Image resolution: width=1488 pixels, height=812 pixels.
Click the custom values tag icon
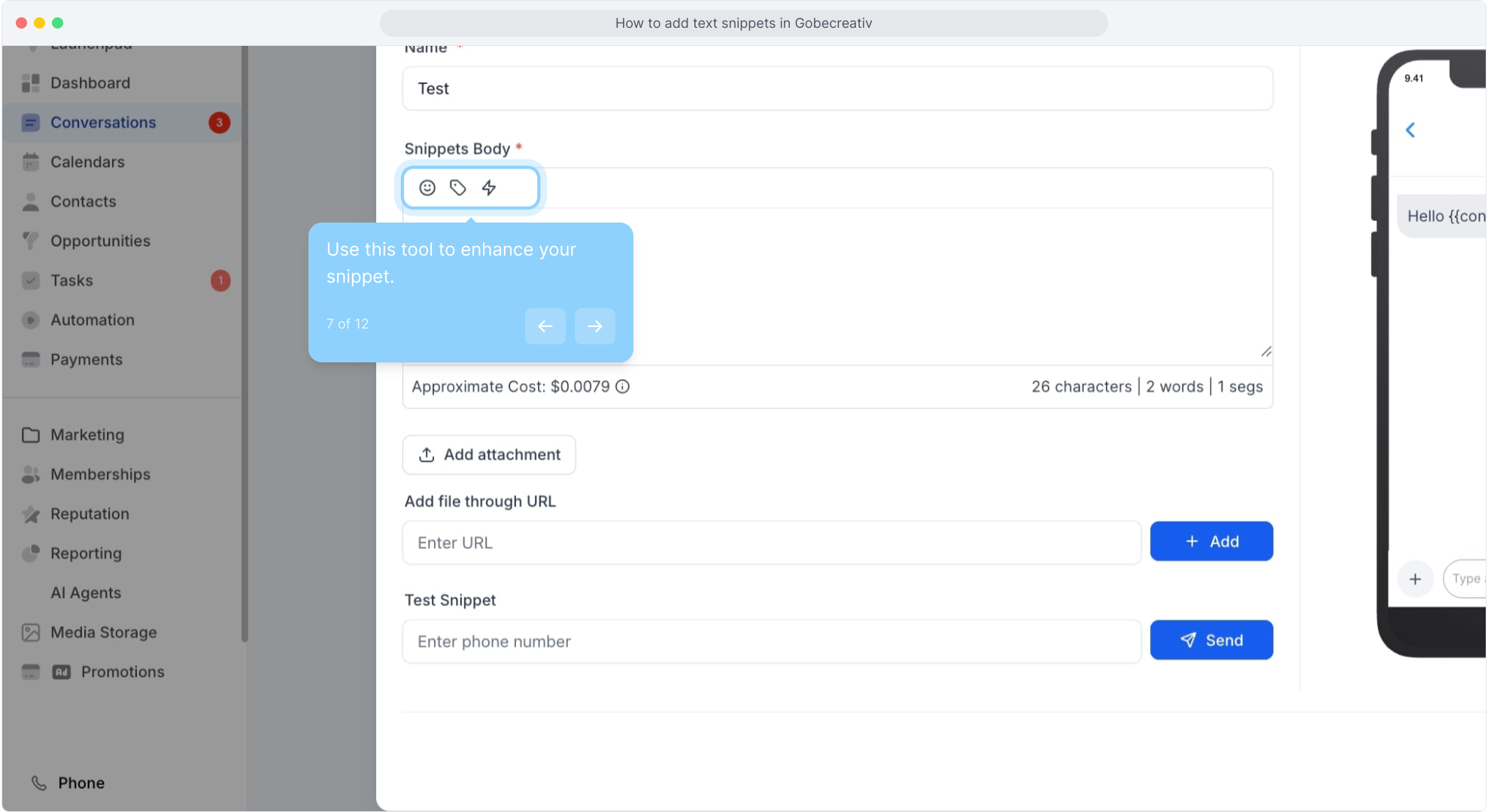457,188
